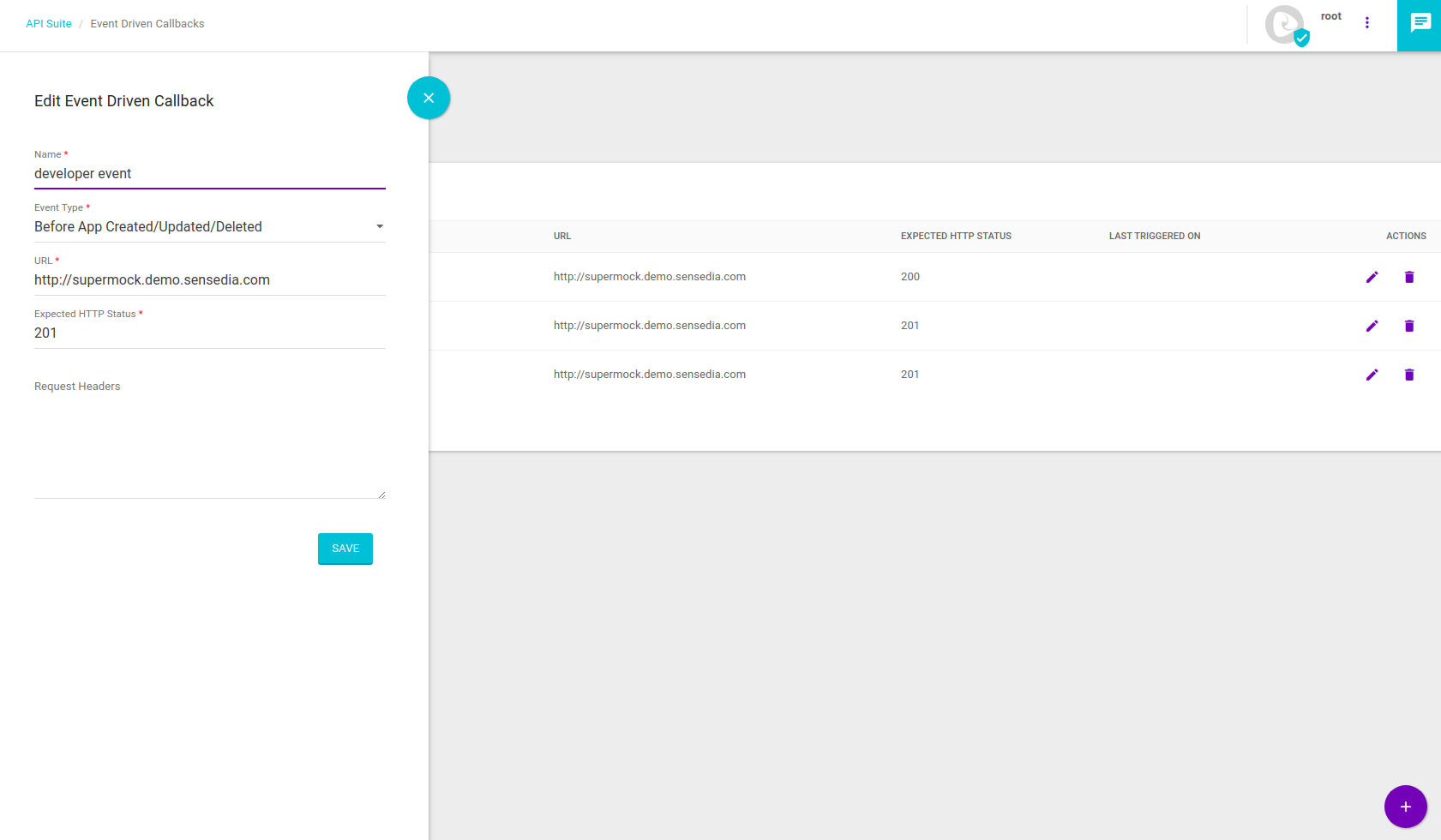Open the chat messages icon
This screenshot has width=1441, height=840.
tap(1420, 23)
